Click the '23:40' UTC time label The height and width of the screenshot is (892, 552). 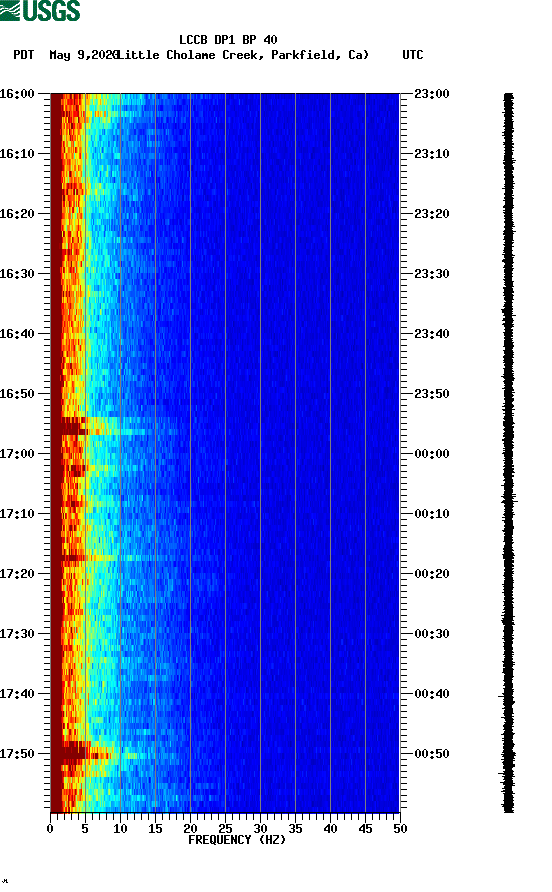[432, 334]
